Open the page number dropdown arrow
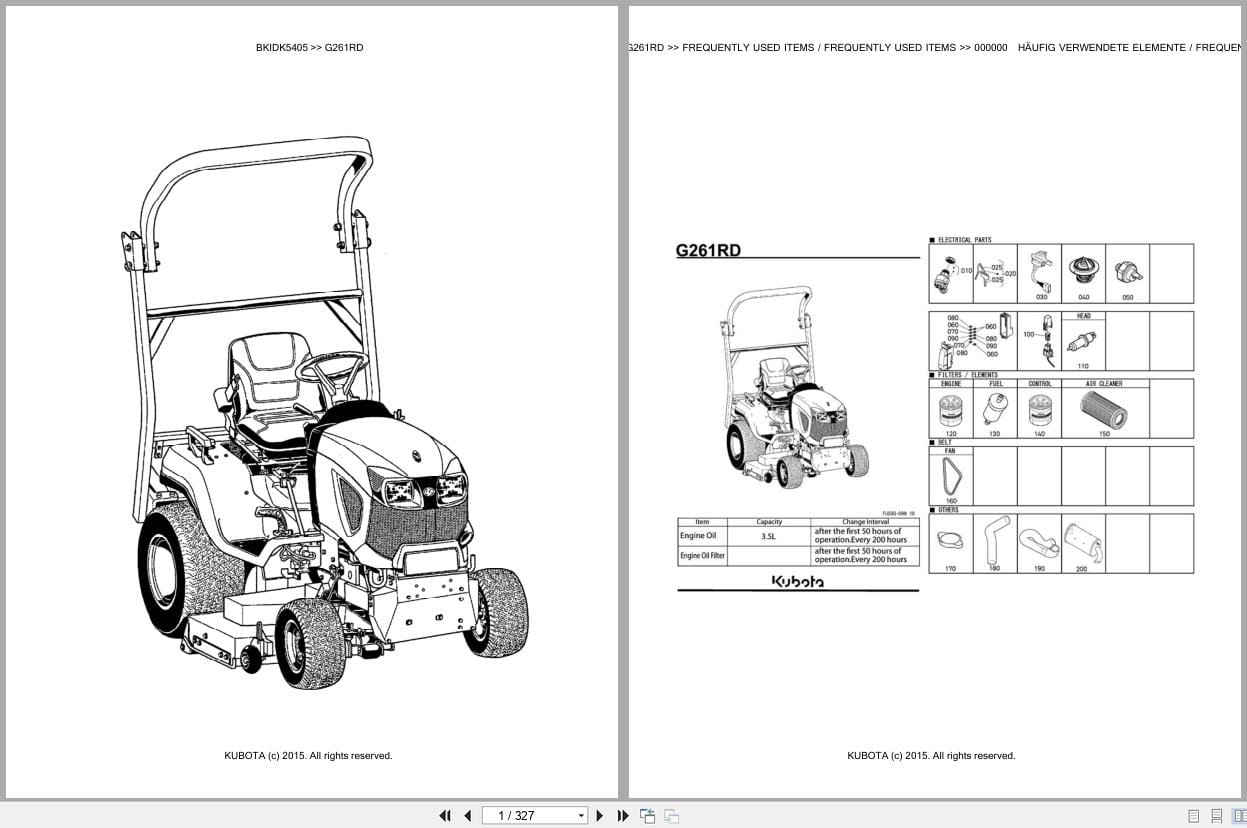Viewport: 1247px width, 828px height. click(581, 816)
